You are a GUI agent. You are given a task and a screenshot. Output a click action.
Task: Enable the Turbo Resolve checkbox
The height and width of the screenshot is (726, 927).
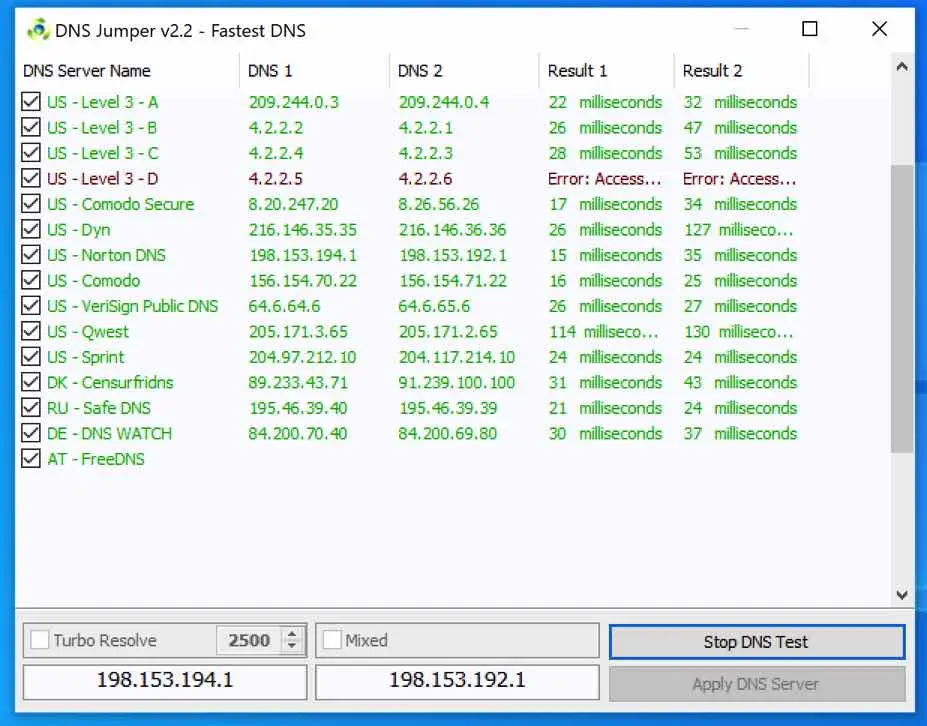click(x=40, y=640)
